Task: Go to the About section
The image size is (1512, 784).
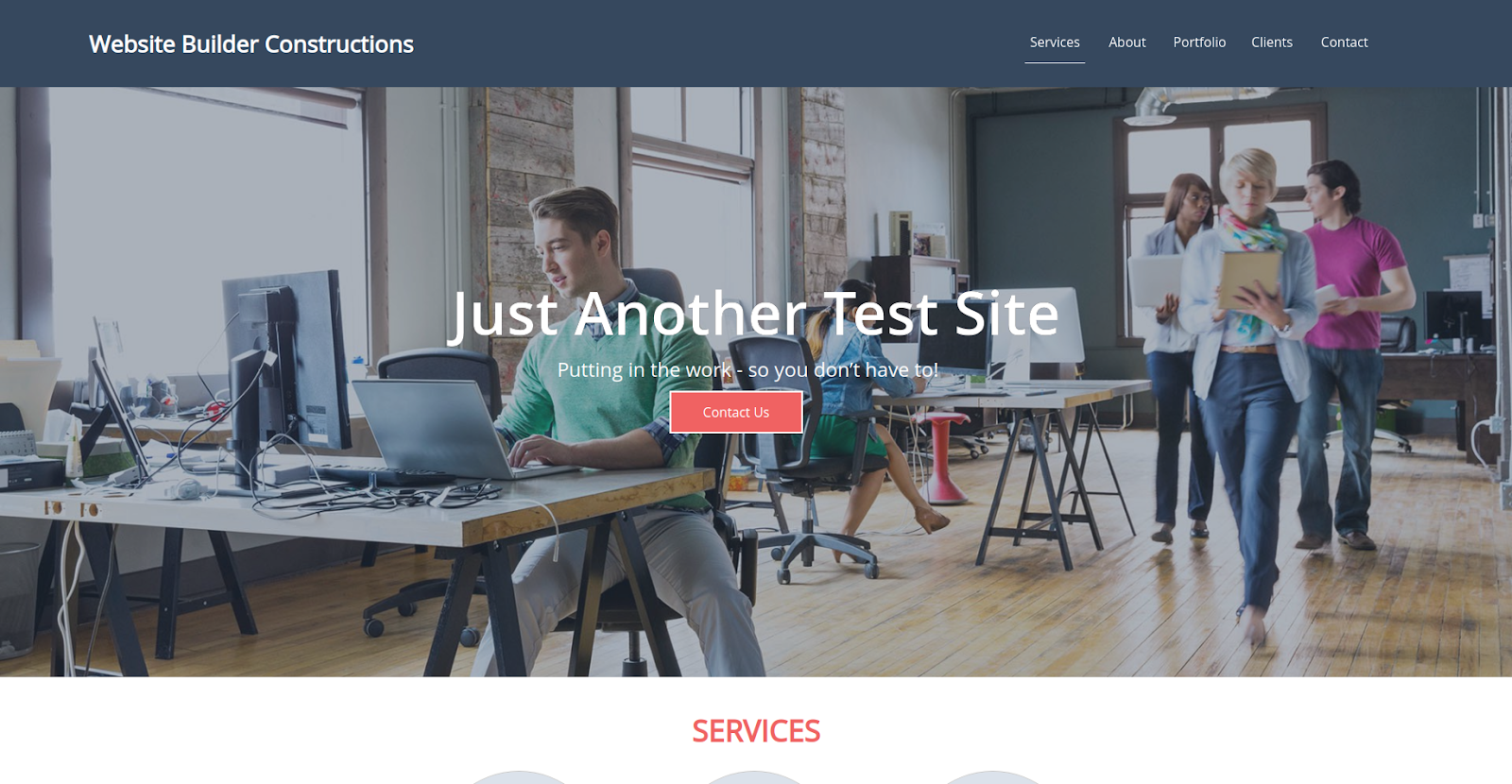Action: coord(1126,43)
